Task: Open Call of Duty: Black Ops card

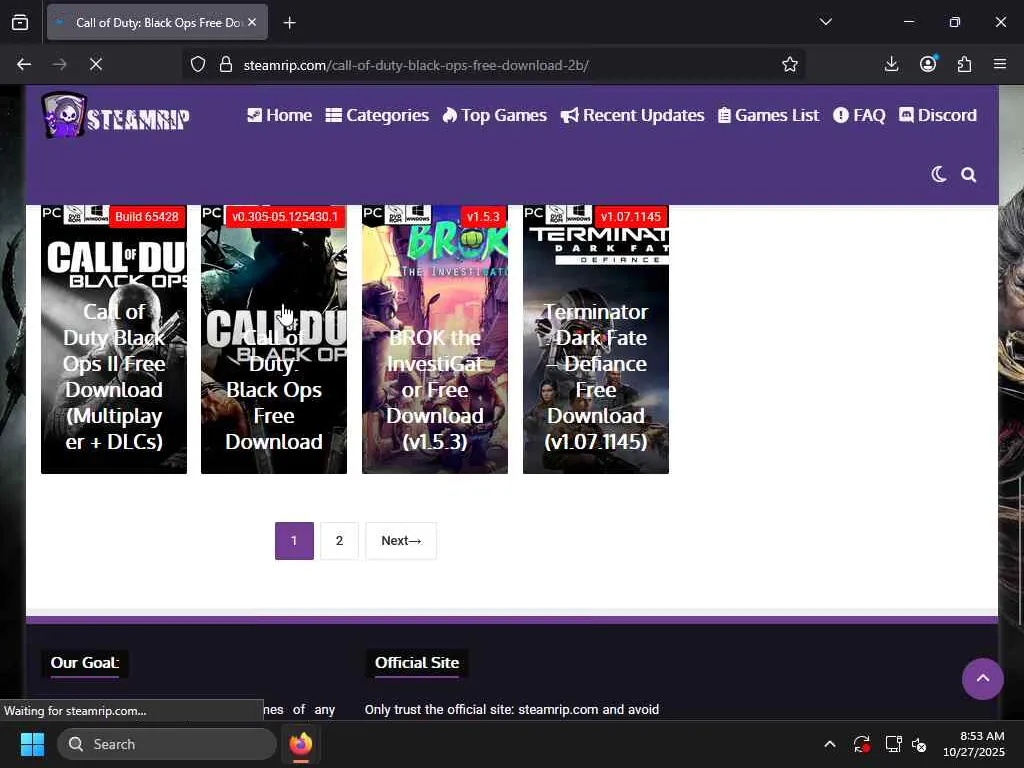Action: tap(274, 340)
